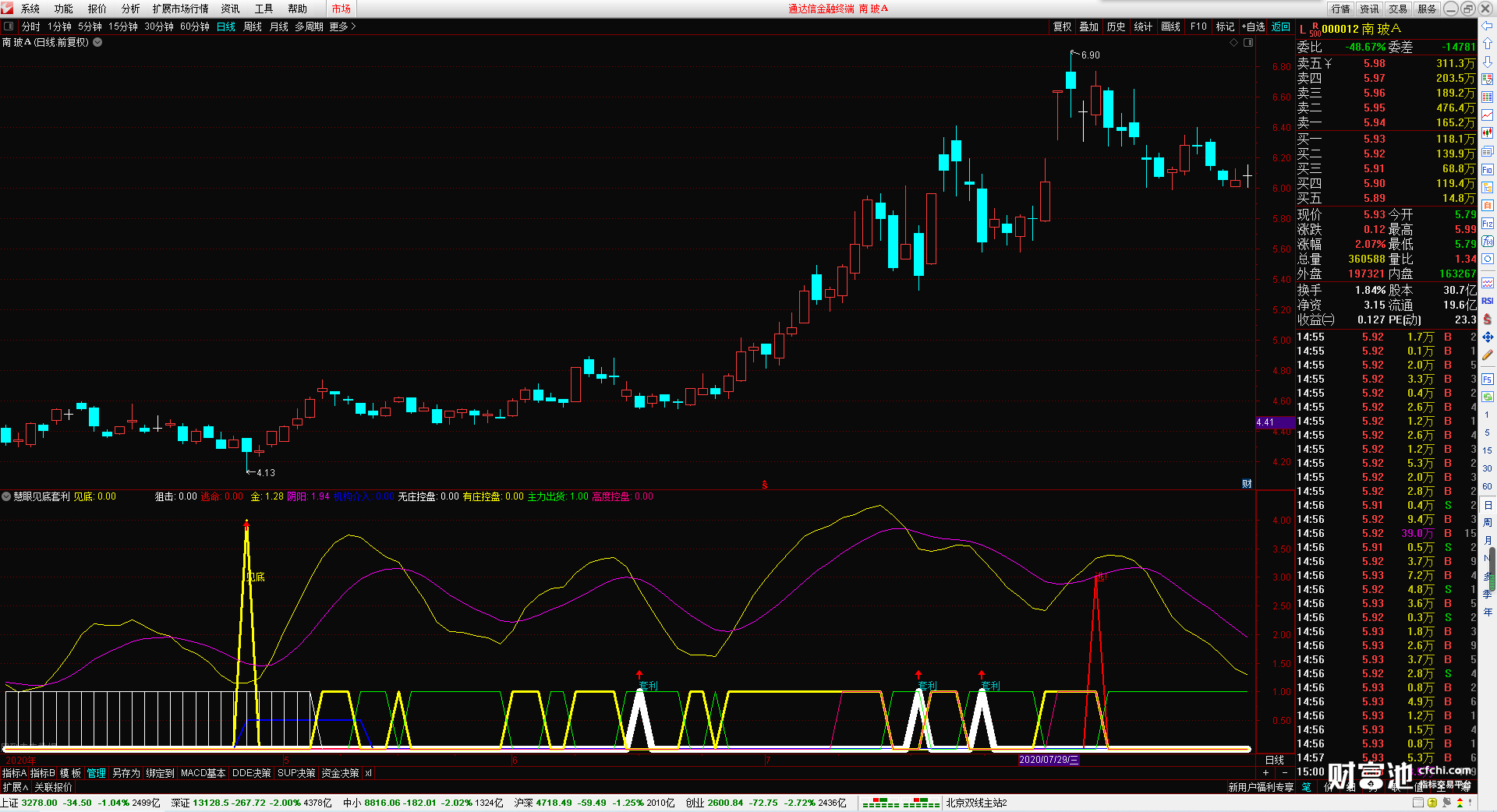Open the 复权 adjustment dropdown
Image resolution: width=1497 pixels, height=812 pixels.
1062,26
